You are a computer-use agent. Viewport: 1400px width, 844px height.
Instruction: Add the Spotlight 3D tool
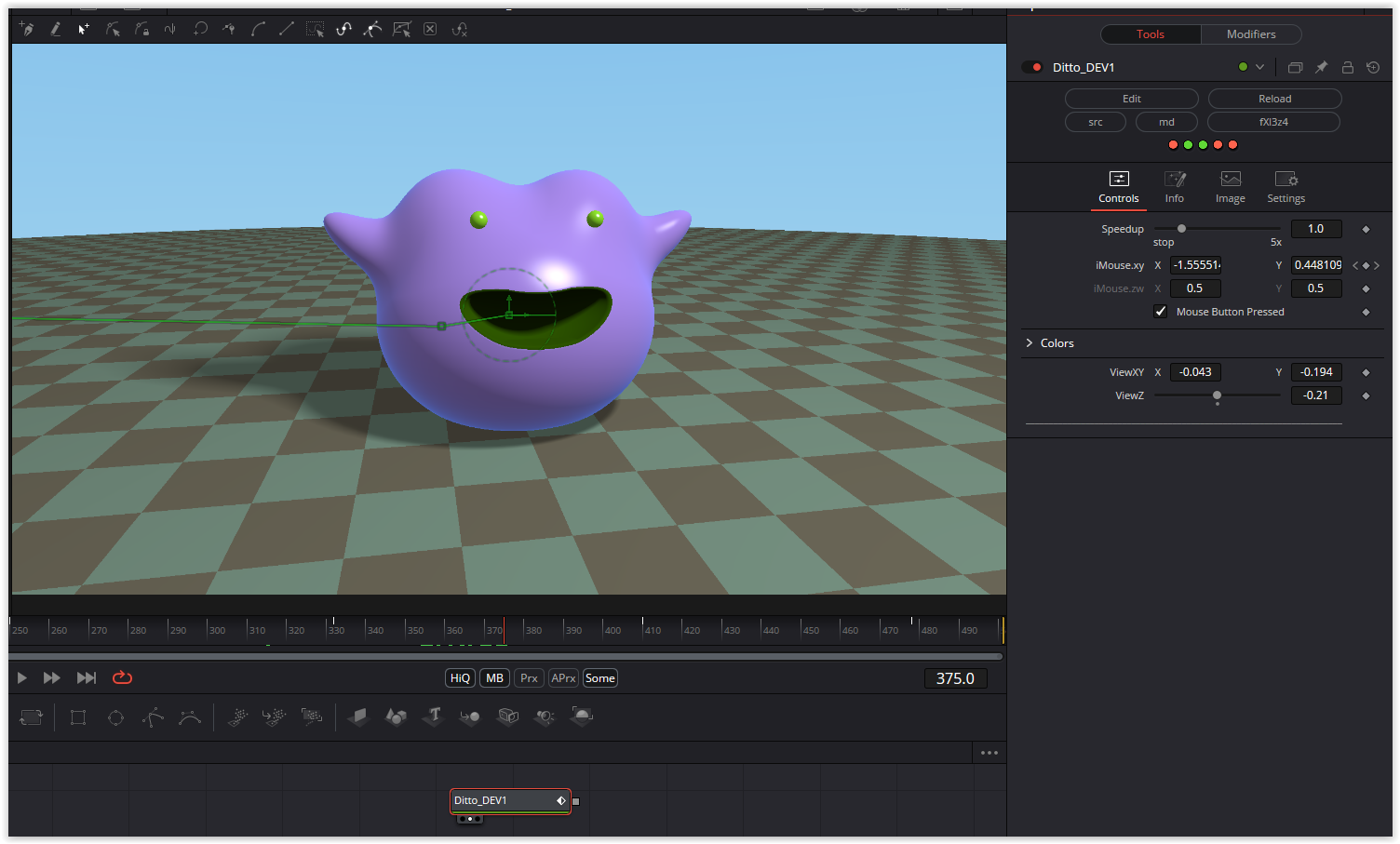click(x=545, y=717)
